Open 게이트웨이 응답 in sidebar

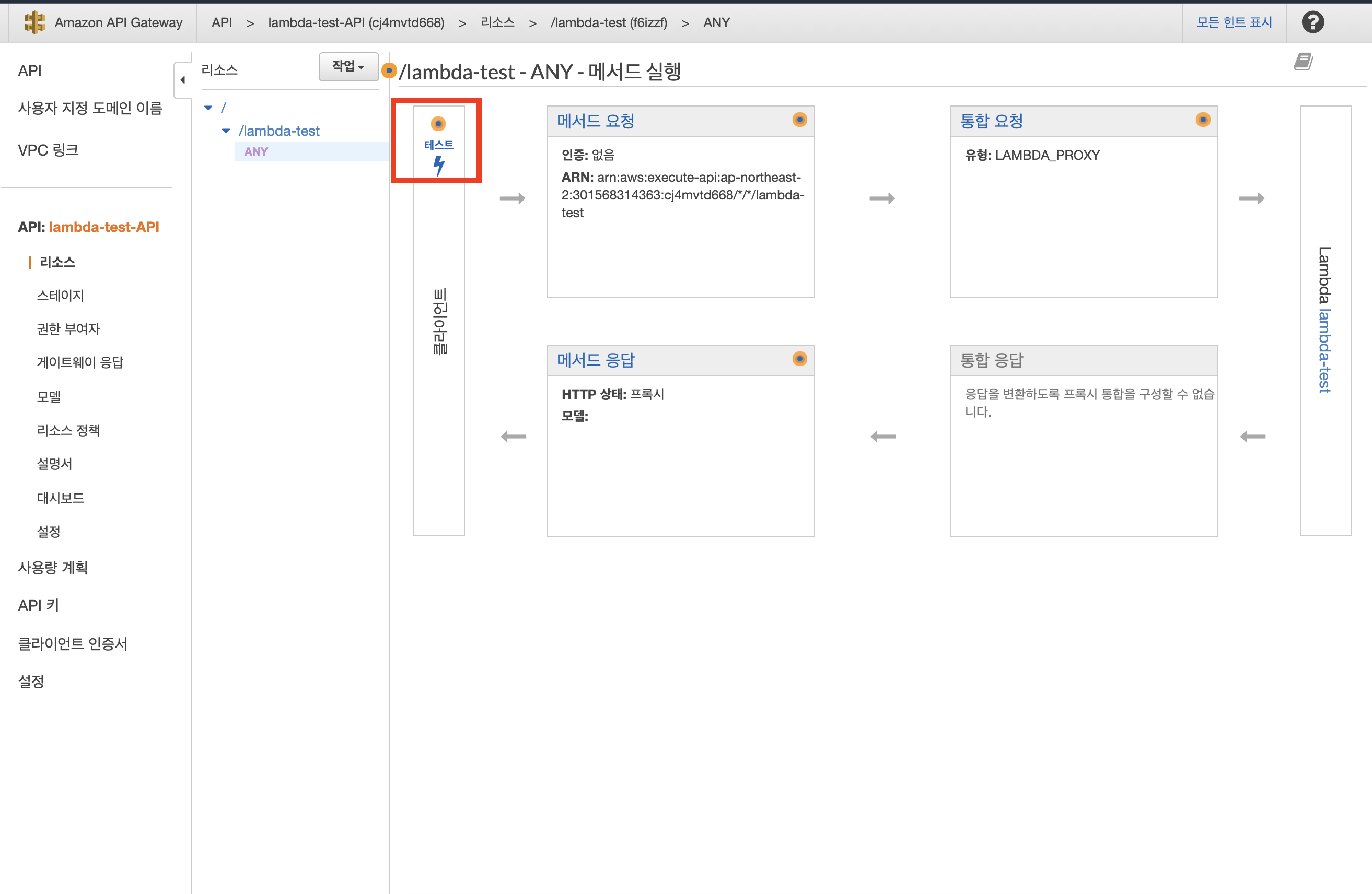[x=80, y=362]
